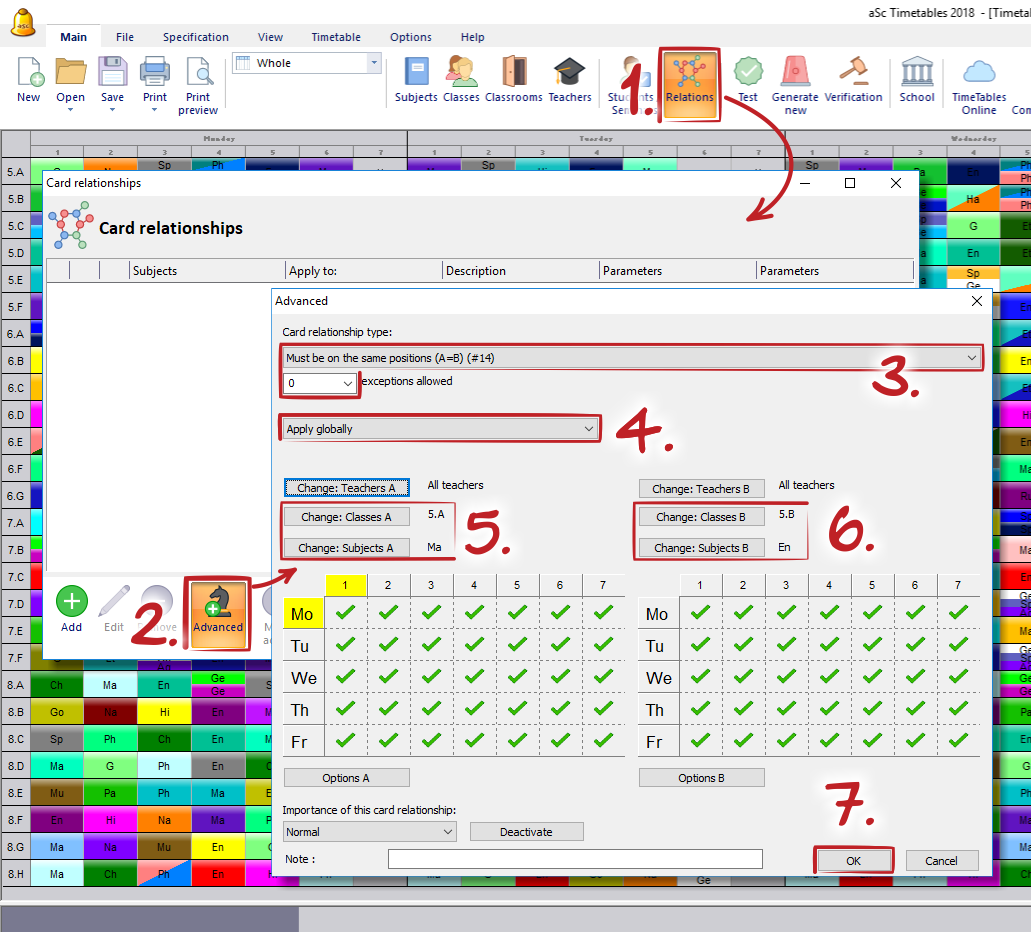The height and width of the screenshot is (932, 1031).
Task: Toggle Friday period 7 checkmark in grid B
Action: click(x=958, y=741)
